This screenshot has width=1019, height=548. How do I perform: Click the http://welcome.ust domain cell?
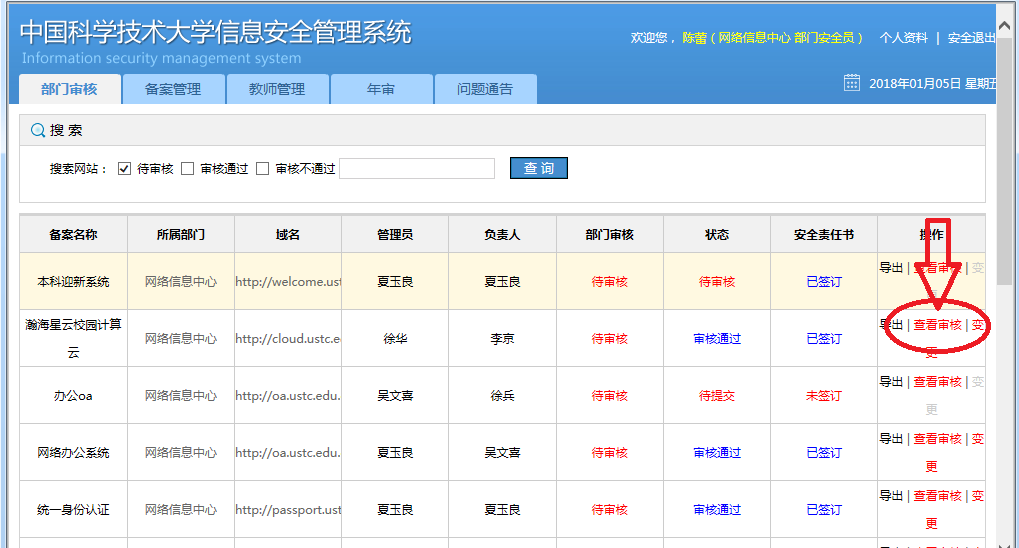click(x=288, y=281)
